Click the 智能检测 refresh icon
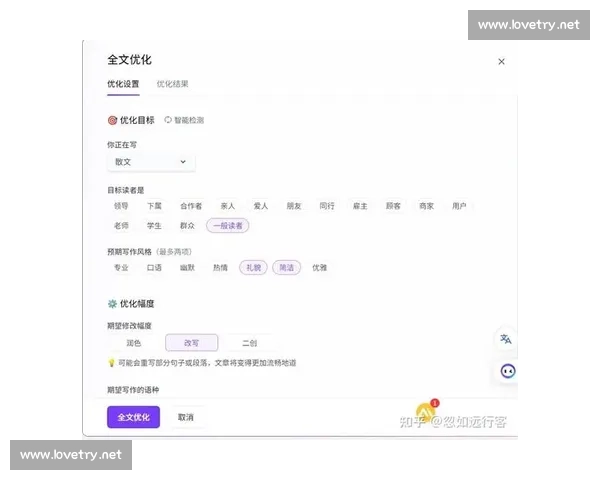Viewport: 600px width, 480px height. point(168,120)
